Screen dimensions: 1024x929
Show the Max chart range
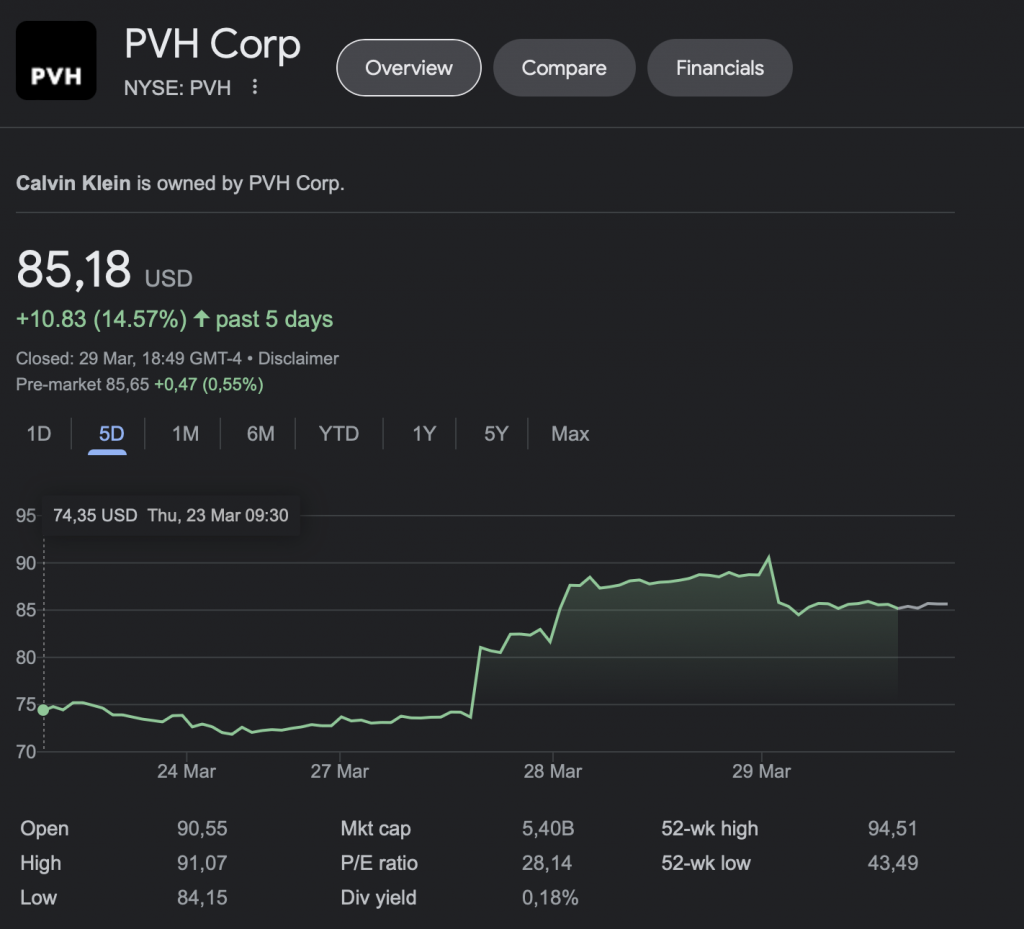[570, 434]
